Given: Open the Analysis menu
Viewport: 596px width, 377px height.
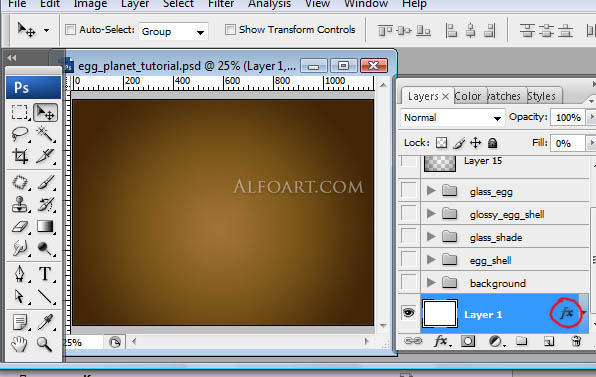Looking at the screenshot, I should click(x=269, y=4).
